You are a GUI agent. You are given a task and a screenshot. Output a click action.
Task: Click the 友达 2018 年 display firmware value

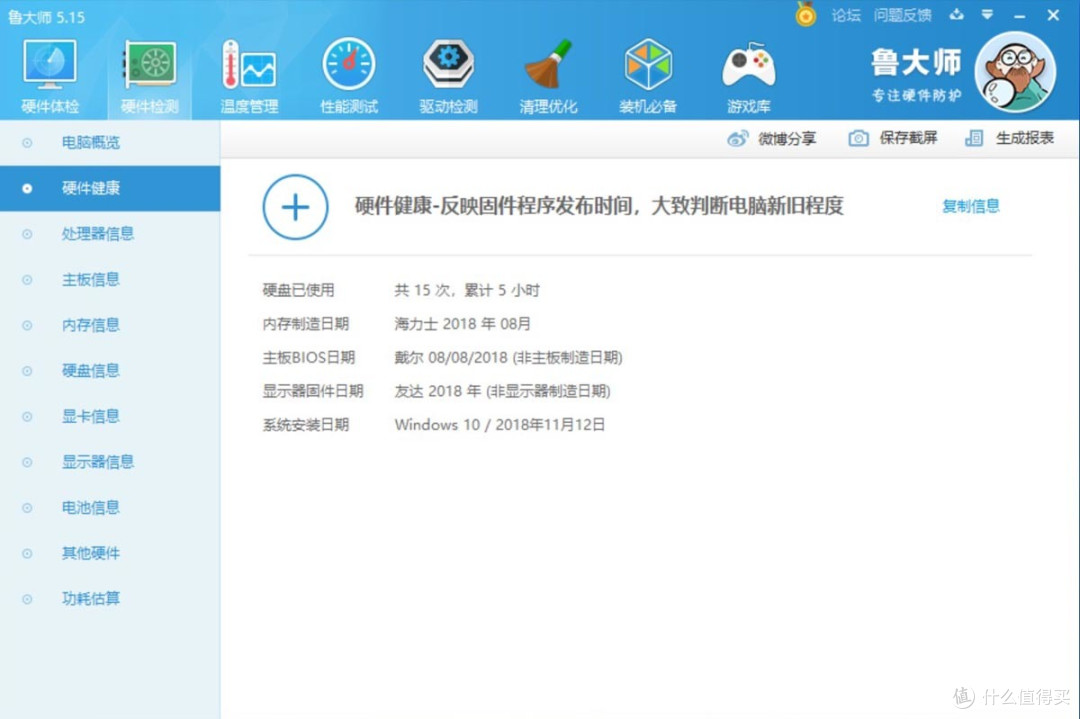[502, 391]
